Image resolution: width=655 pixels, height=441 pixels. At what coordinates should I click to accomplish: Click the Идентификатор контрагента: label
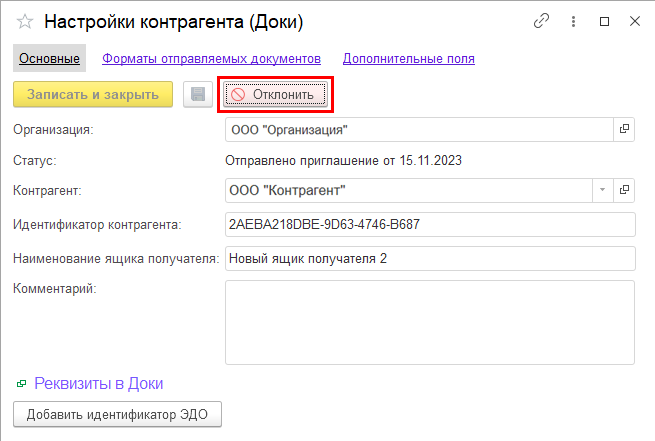(97, 225)
